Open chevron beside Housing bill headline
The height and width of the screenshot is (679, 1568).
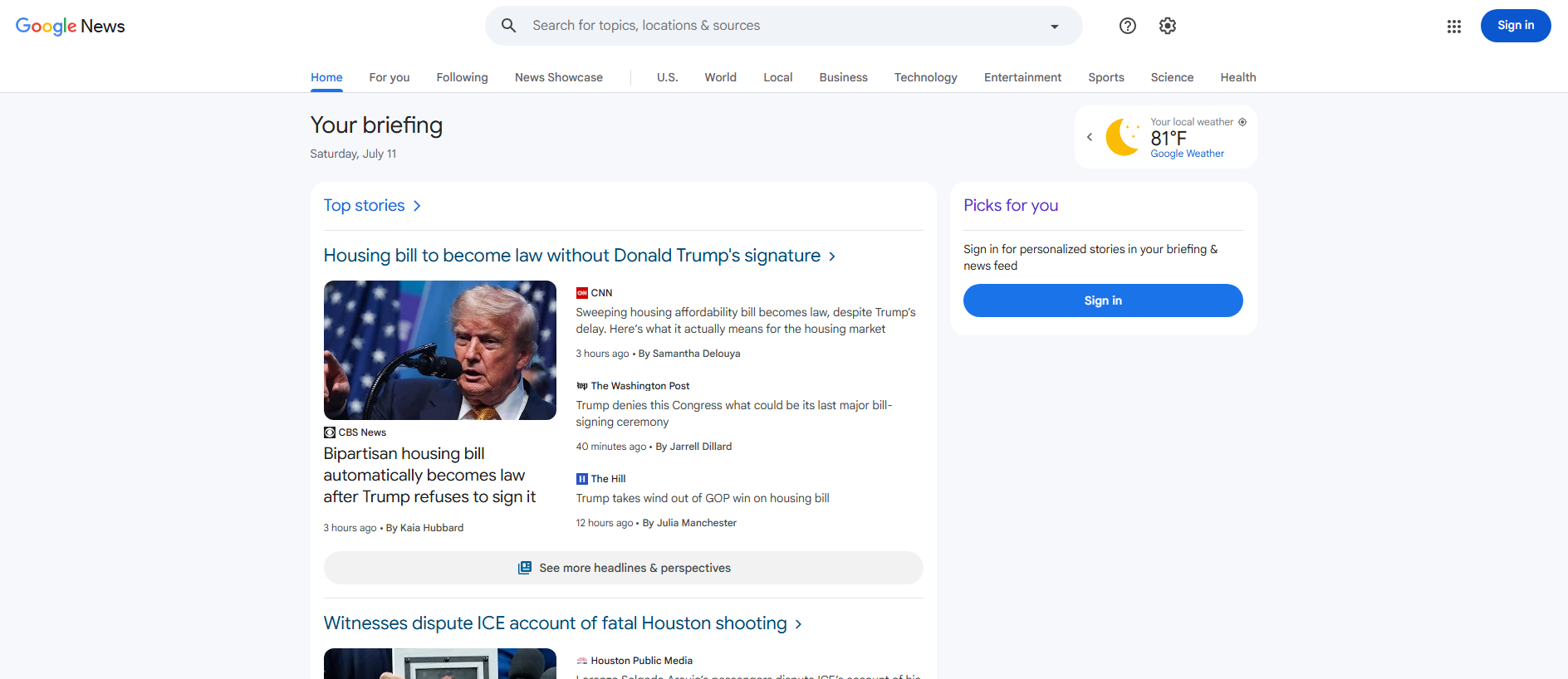(832, 256)
